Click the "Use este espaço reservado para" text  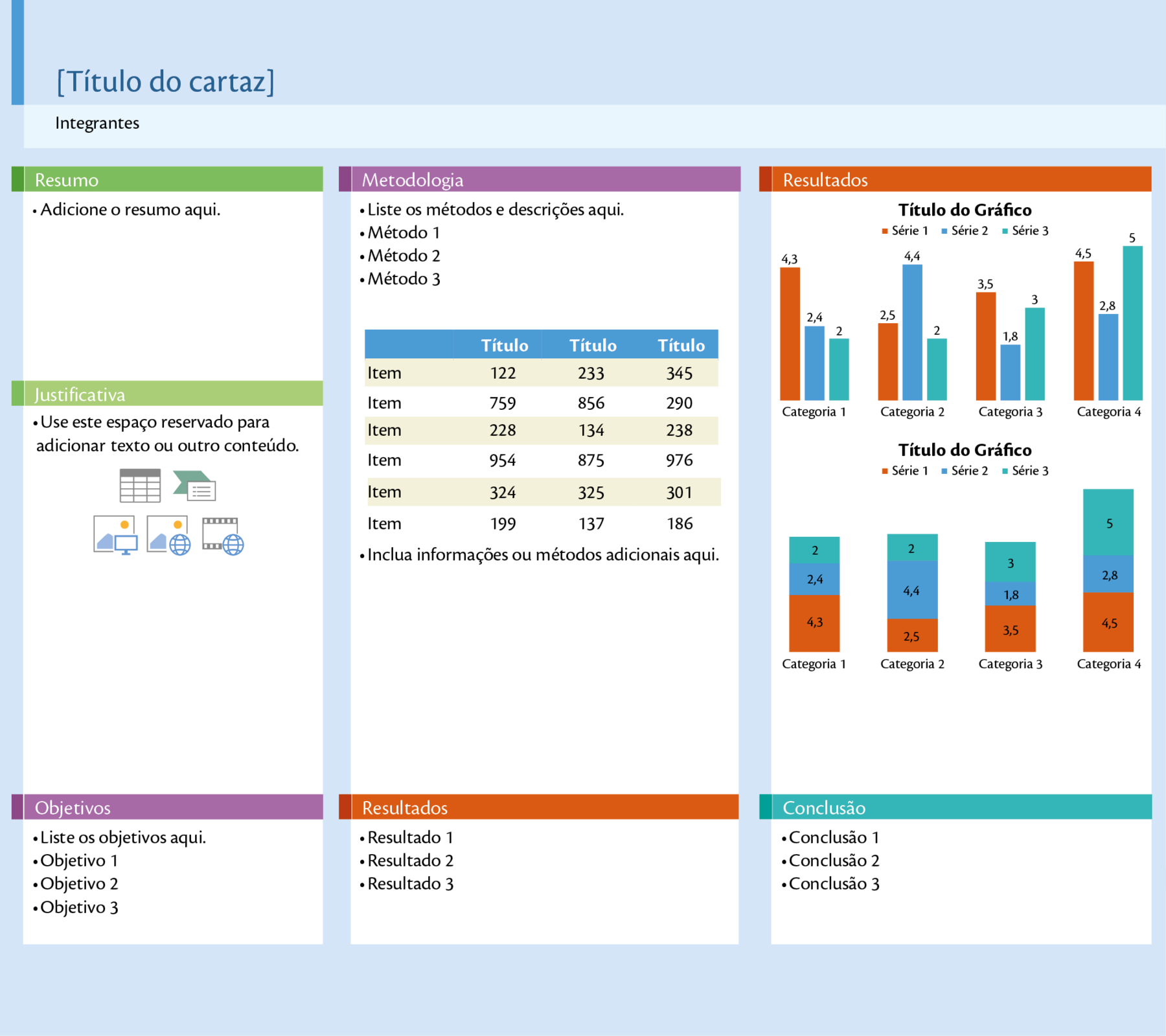point(154,422)
